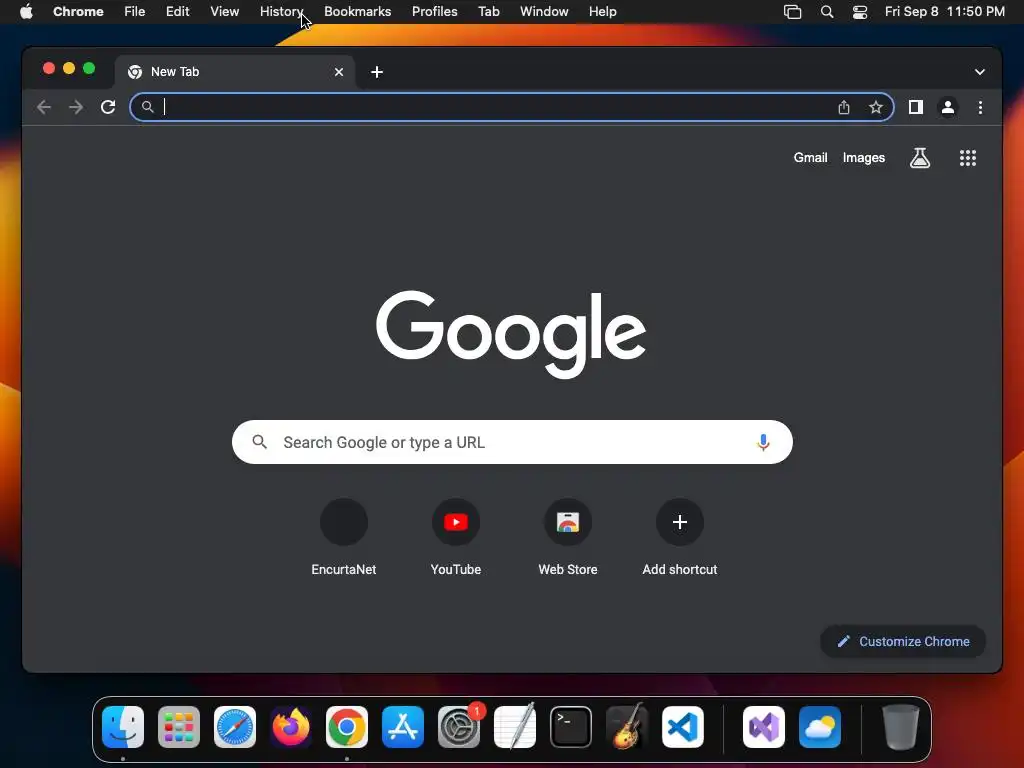This screenshot has width=1024, height=768.
Task: Open the EncurtaNet shortcut
Action: 344,537
